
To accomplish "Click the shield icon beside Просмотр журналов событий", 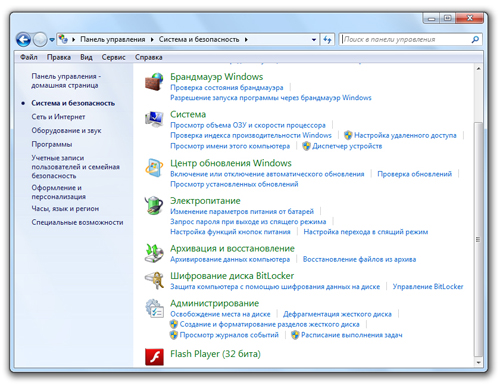I will point(174,335).
